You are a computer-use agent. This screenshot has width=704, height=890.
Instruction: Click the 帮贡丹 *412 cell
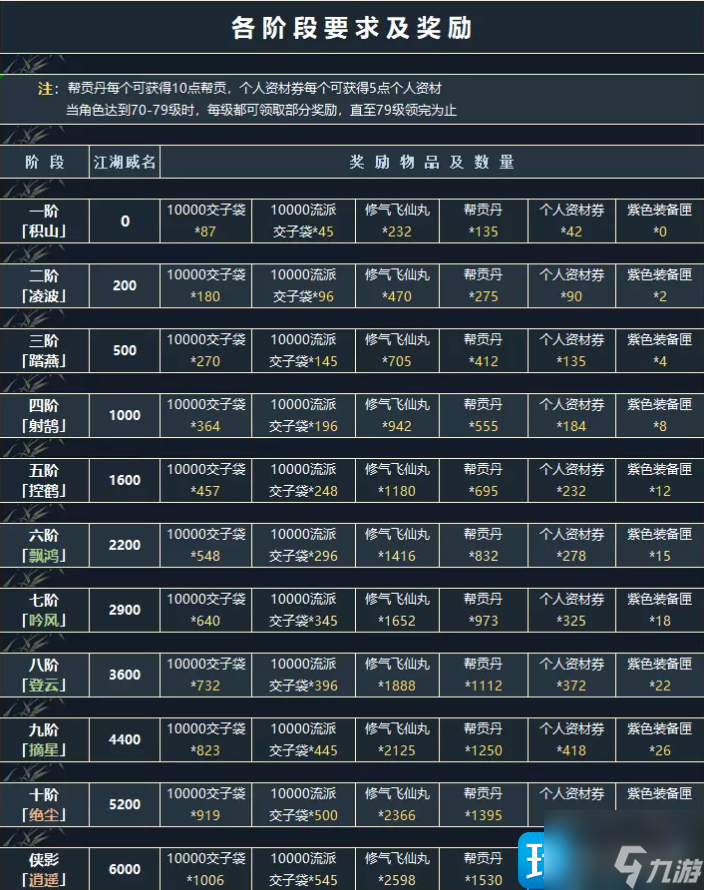(483, 350)
